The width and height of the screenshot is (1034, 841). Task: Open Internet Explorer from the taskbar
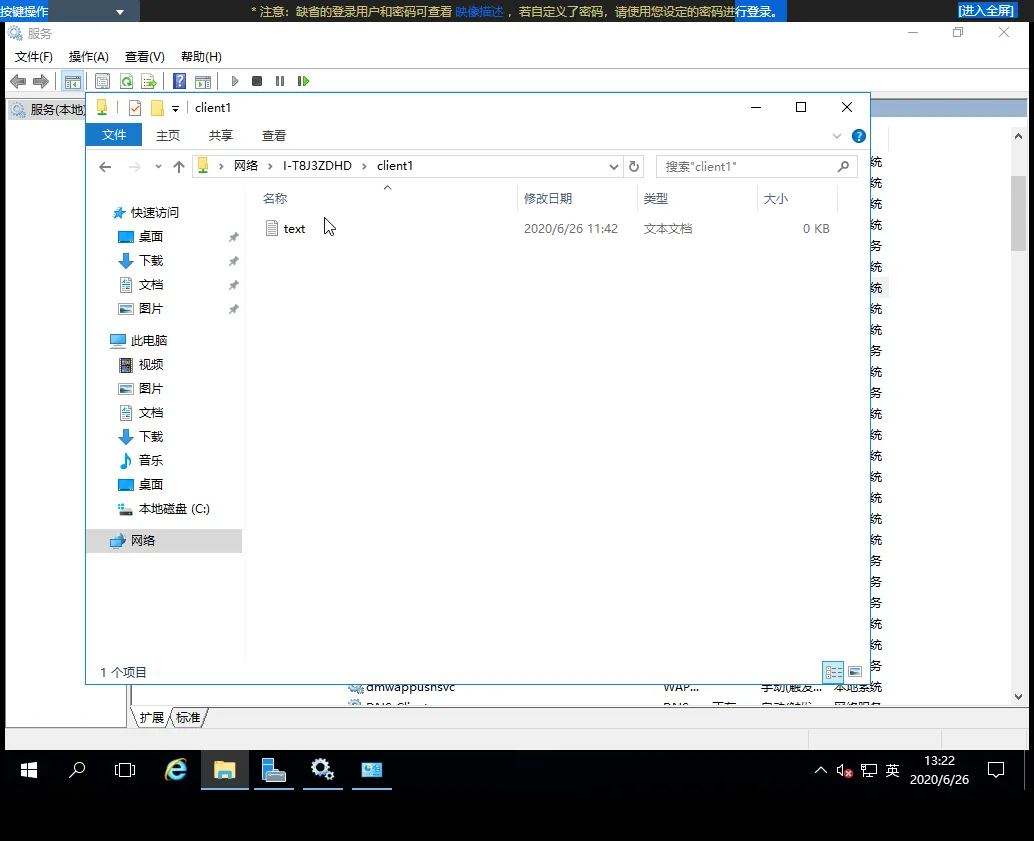click(176, 770)
